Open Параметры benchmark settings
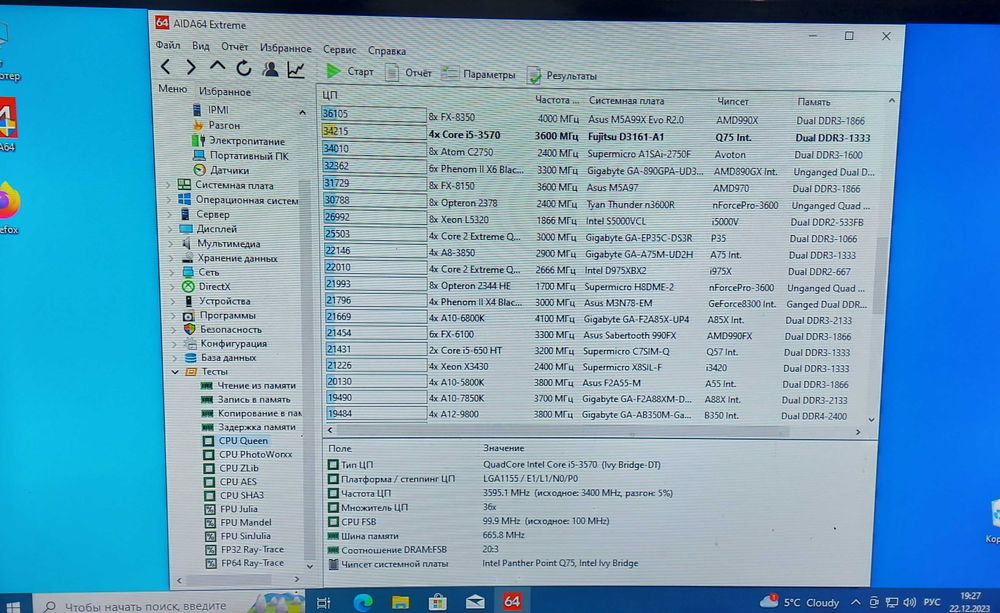 click(x=479, y=74)
